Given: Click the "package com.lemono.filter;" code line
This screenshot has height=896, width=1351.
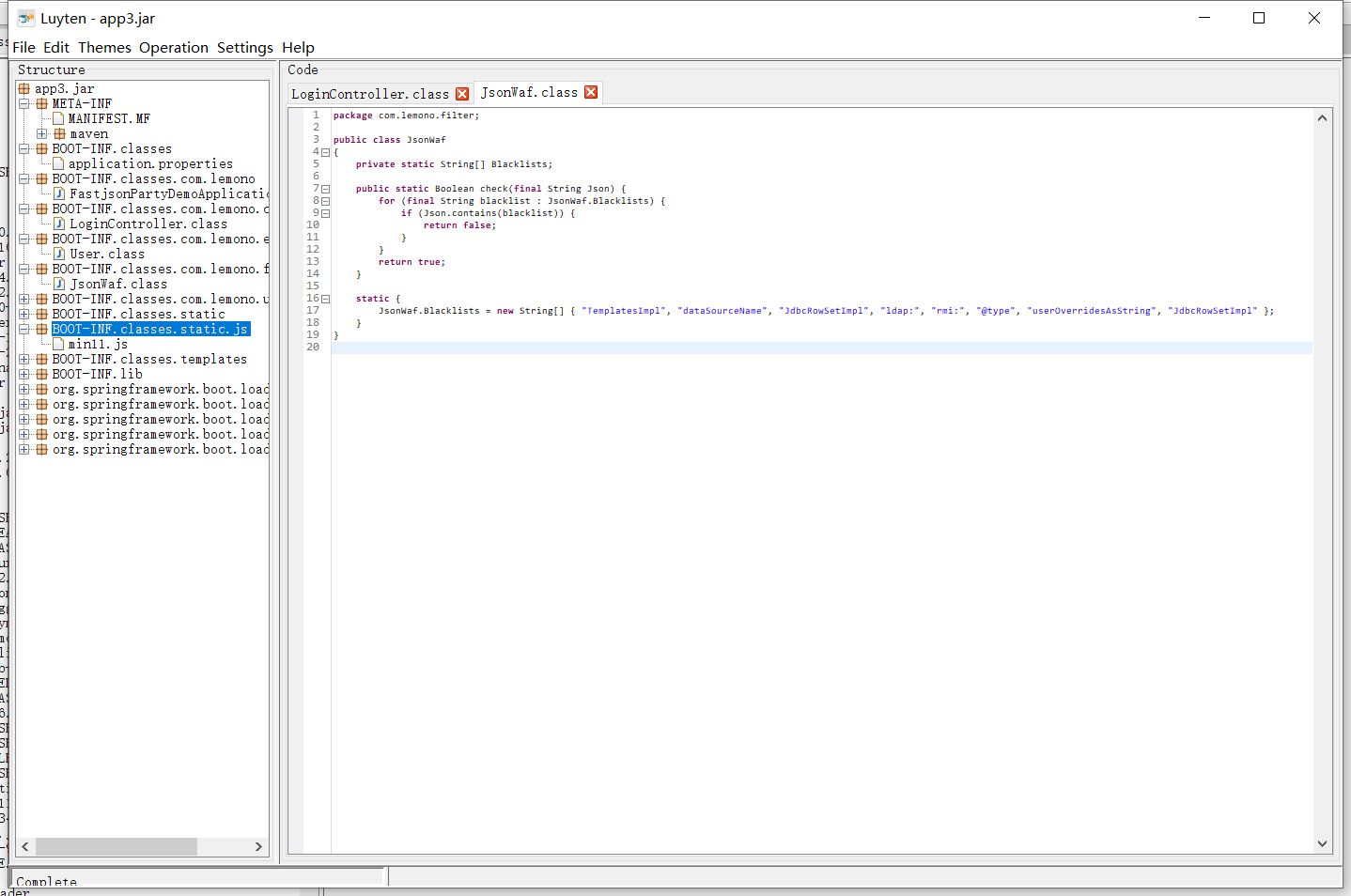Looking at the screenshot, I should [x=406, y=116].
